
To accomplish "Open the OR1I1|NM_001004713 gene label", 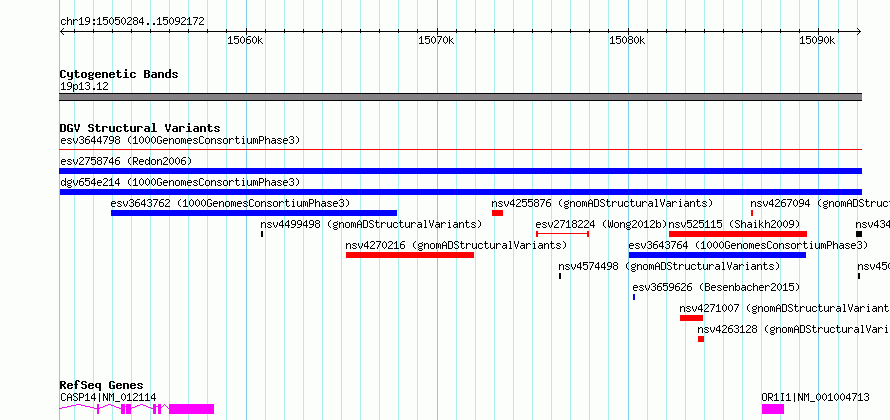I will point(815,397).
